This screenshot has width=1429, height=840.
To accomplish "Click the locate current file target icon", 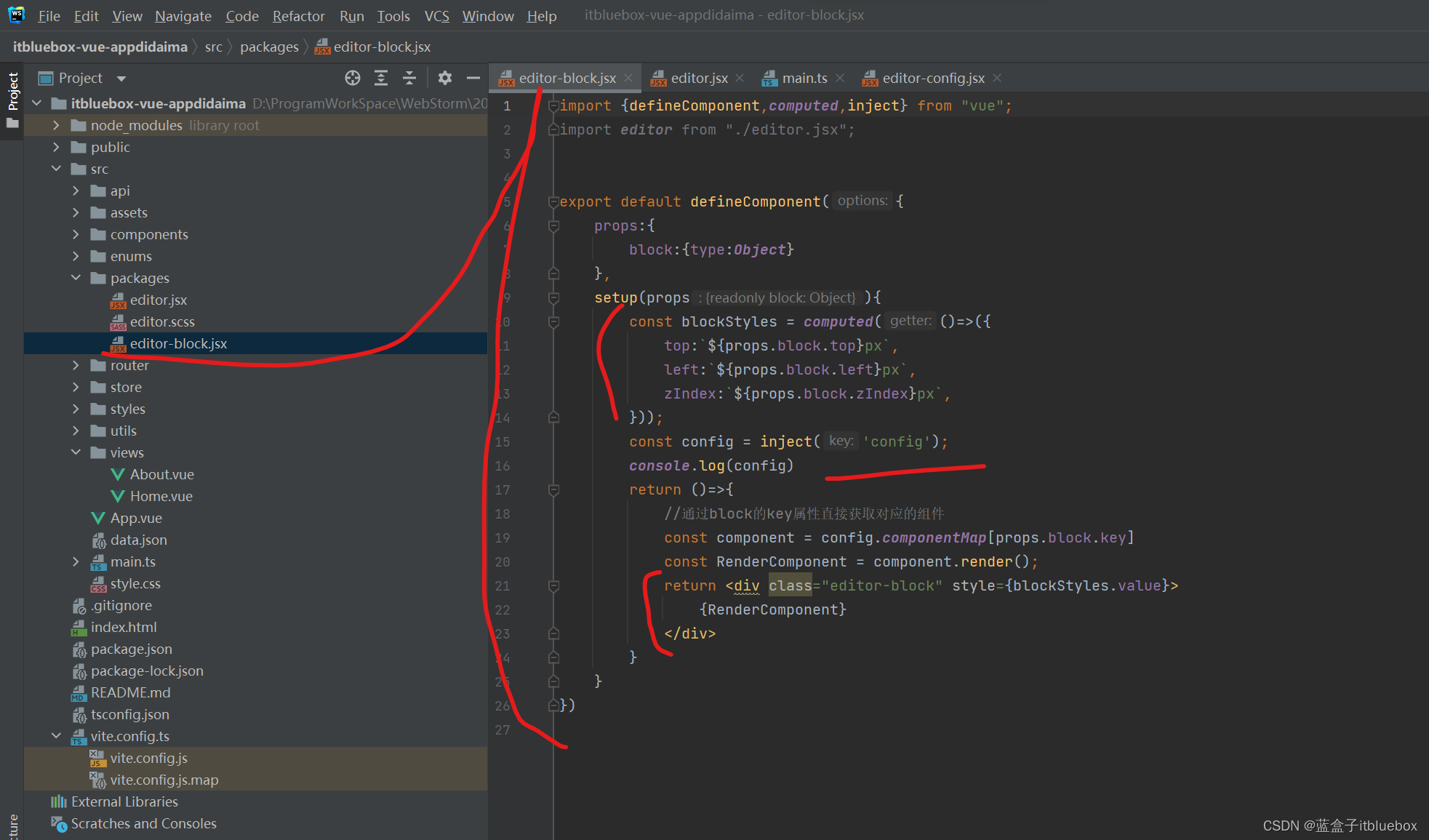I will [x=353, y=78].
